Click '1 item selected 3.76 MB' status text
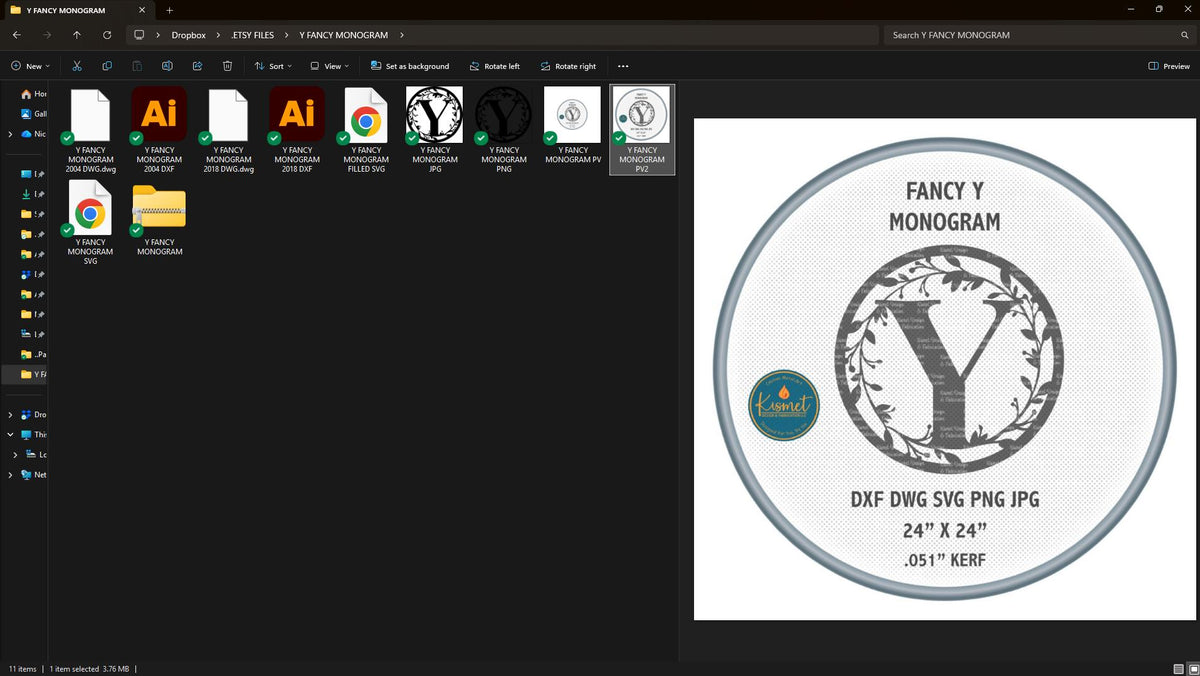This screenshot has height=676, width=1200. click(88, 668)
